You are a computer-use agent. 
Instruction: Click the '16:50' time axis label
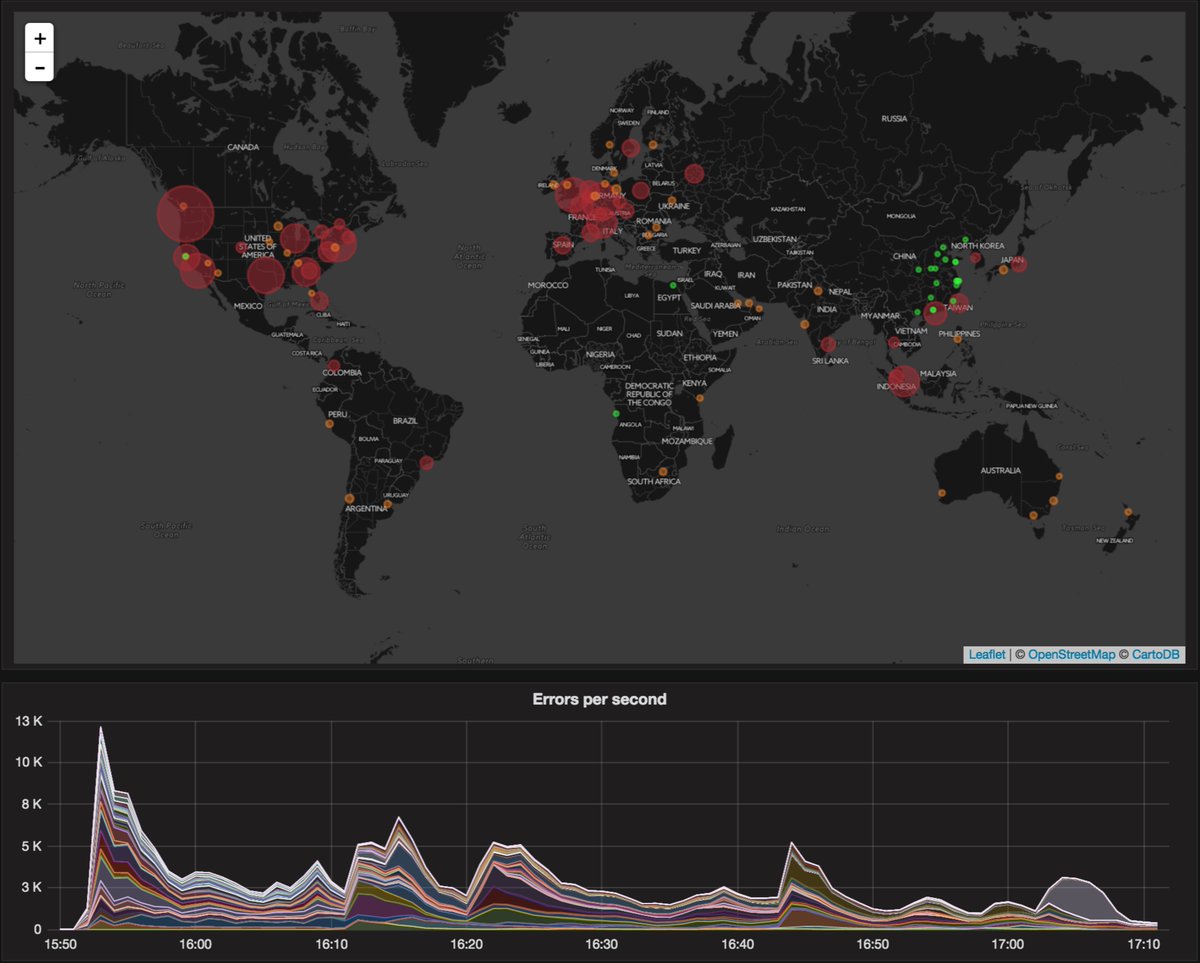873,944
